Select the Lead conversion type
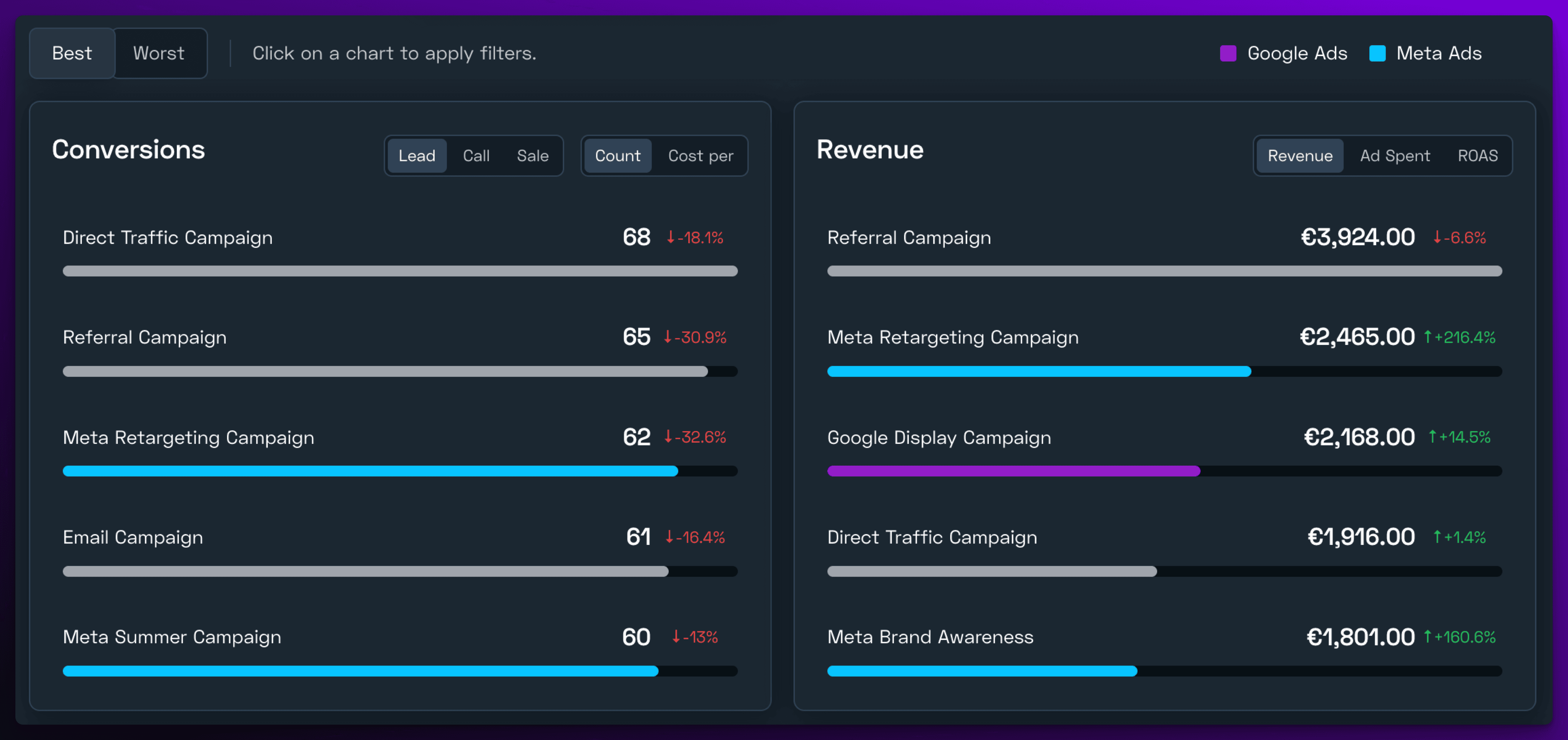The height and width of the screenshot is (740, 1568). click(x=416, y=156)
